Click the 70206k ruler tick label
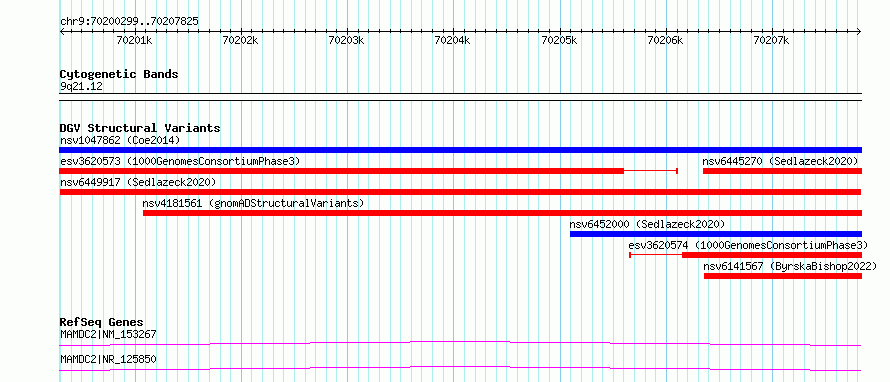Viewport: 890px width, 382px height. coord(665,40)
